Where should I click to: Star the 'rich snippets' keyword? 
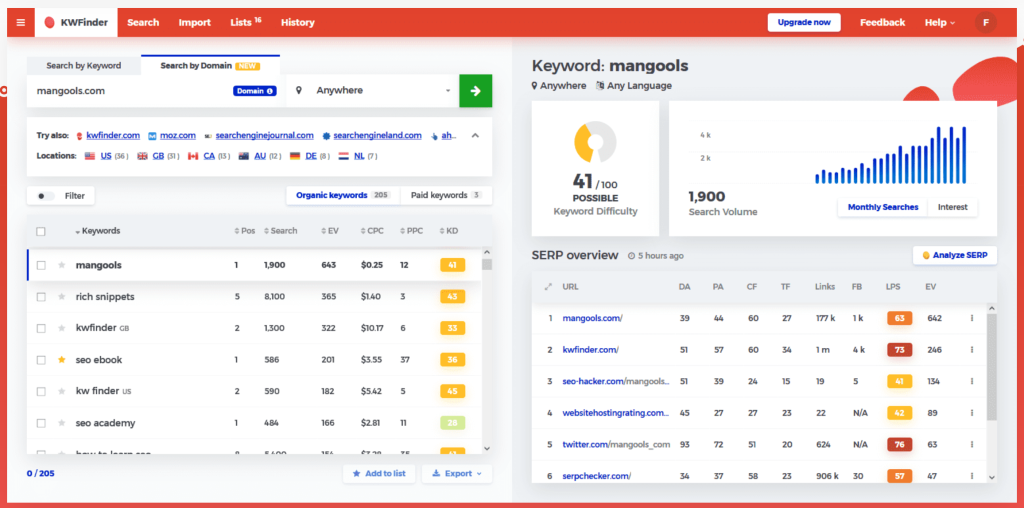pos(61,297)
